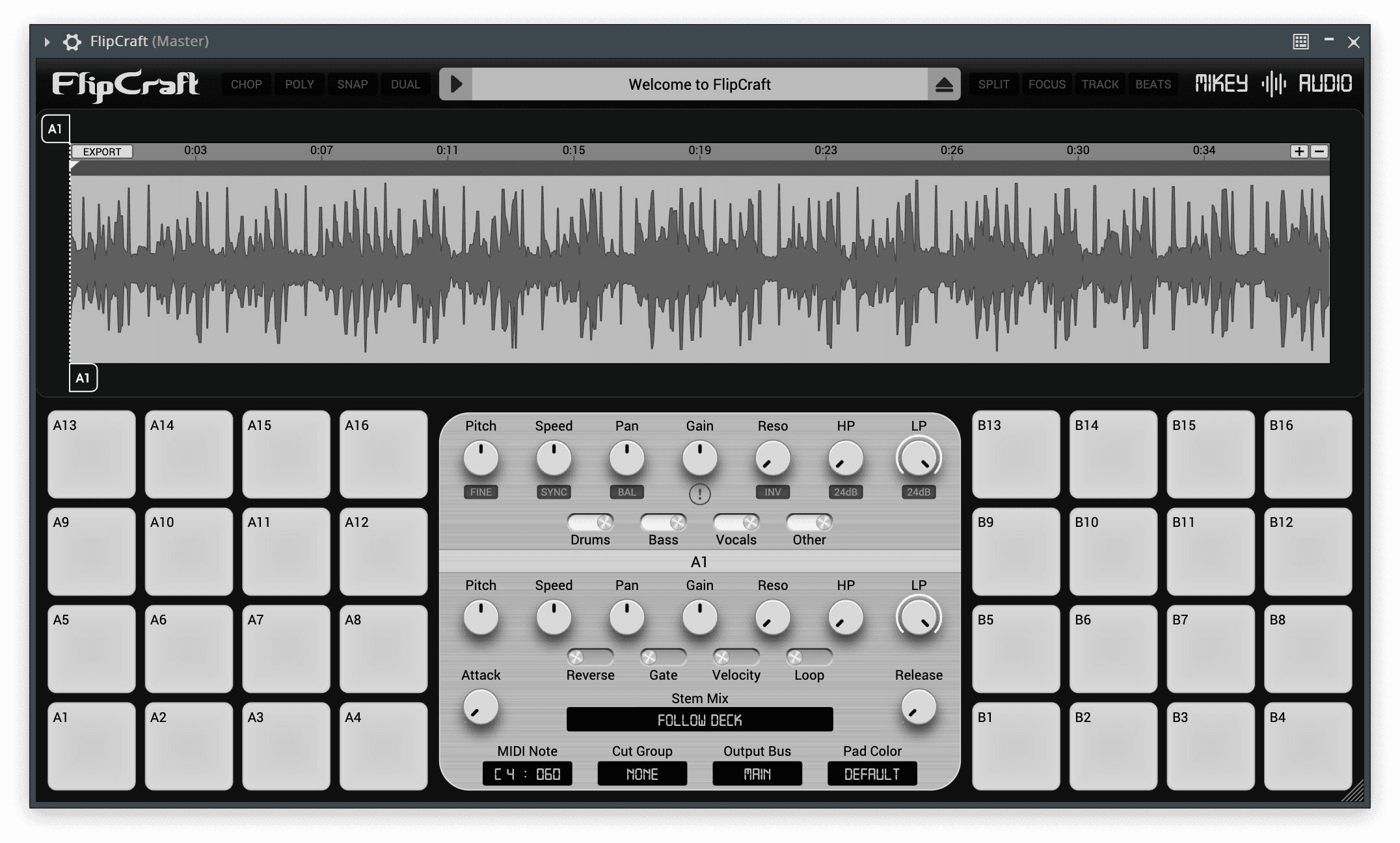Open the MIDI Note C4 : 060 selector
1400x843 pixels.
527,773
